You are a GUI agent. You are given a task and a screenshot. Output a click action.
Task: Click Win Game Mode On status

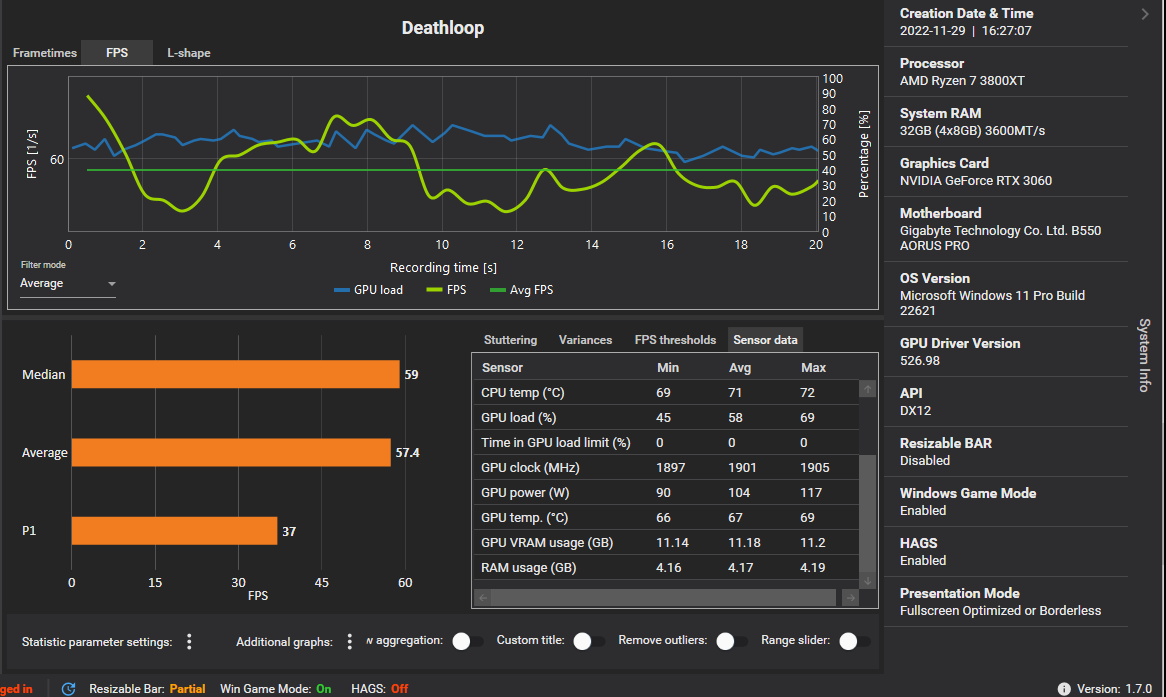point(276,689)
